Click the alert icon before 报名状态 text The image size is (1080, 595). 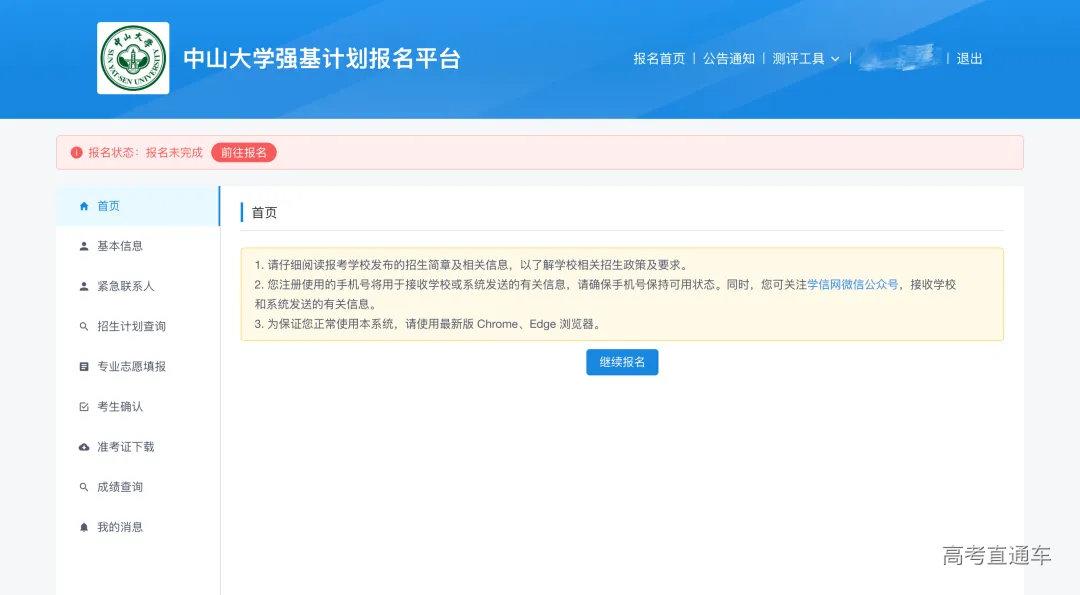78,152
